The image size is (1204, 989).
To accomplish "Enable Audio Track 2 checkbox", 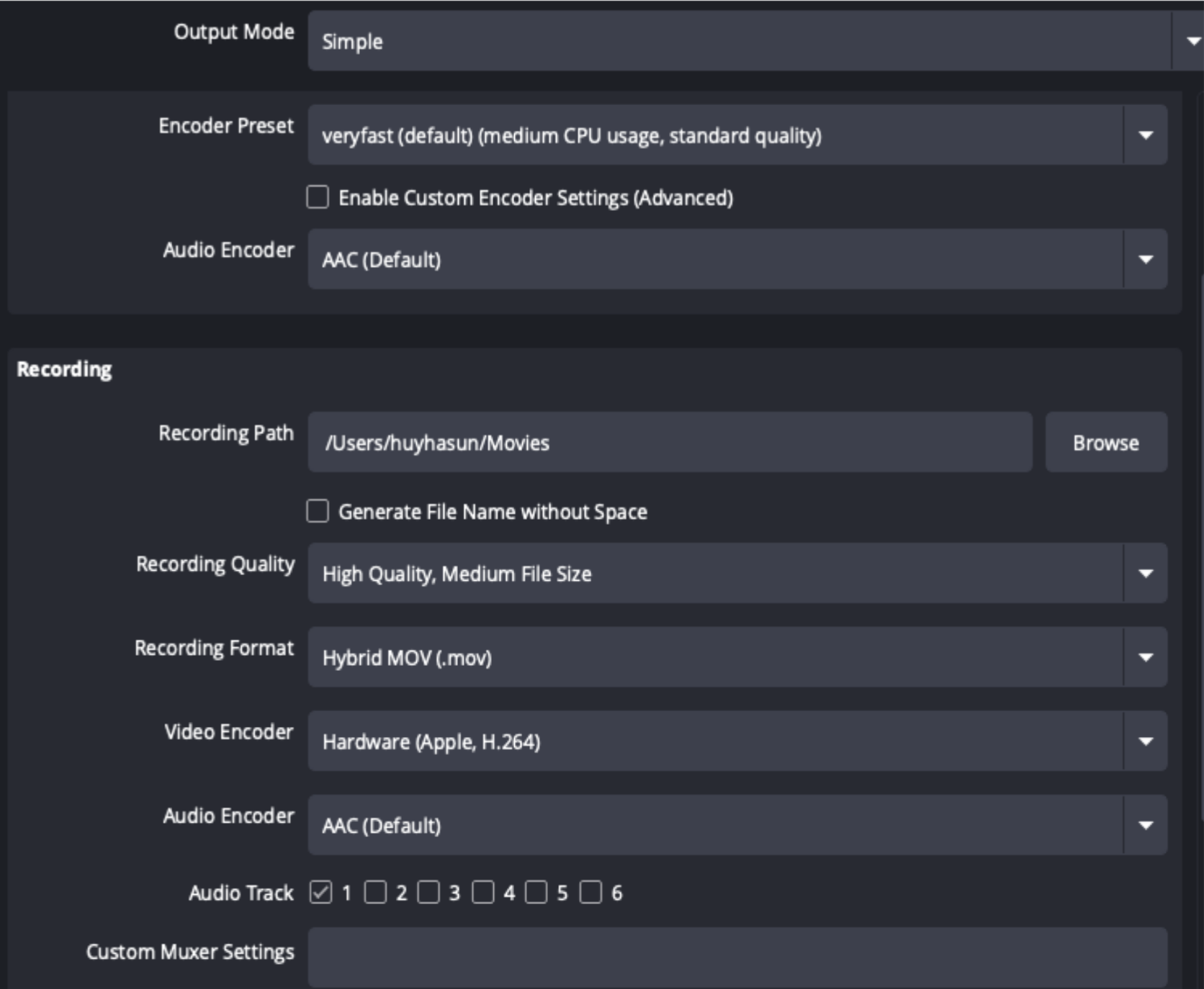I will coord(375,893).
